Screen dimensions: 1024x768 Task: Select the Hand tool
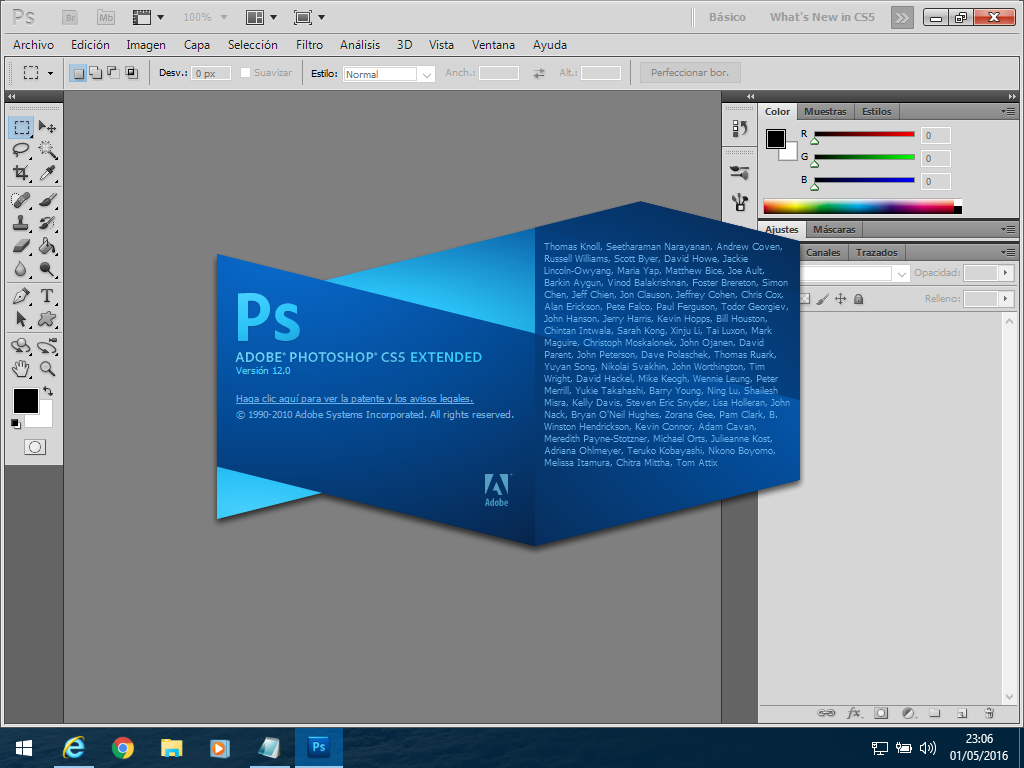21,369
